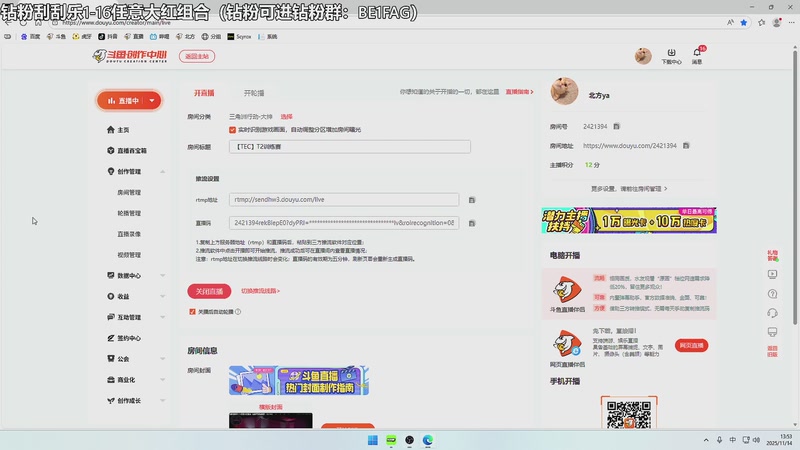Screen dimensions: 800x450
Task: Open the header user avatar
Action: click(643, 56)
